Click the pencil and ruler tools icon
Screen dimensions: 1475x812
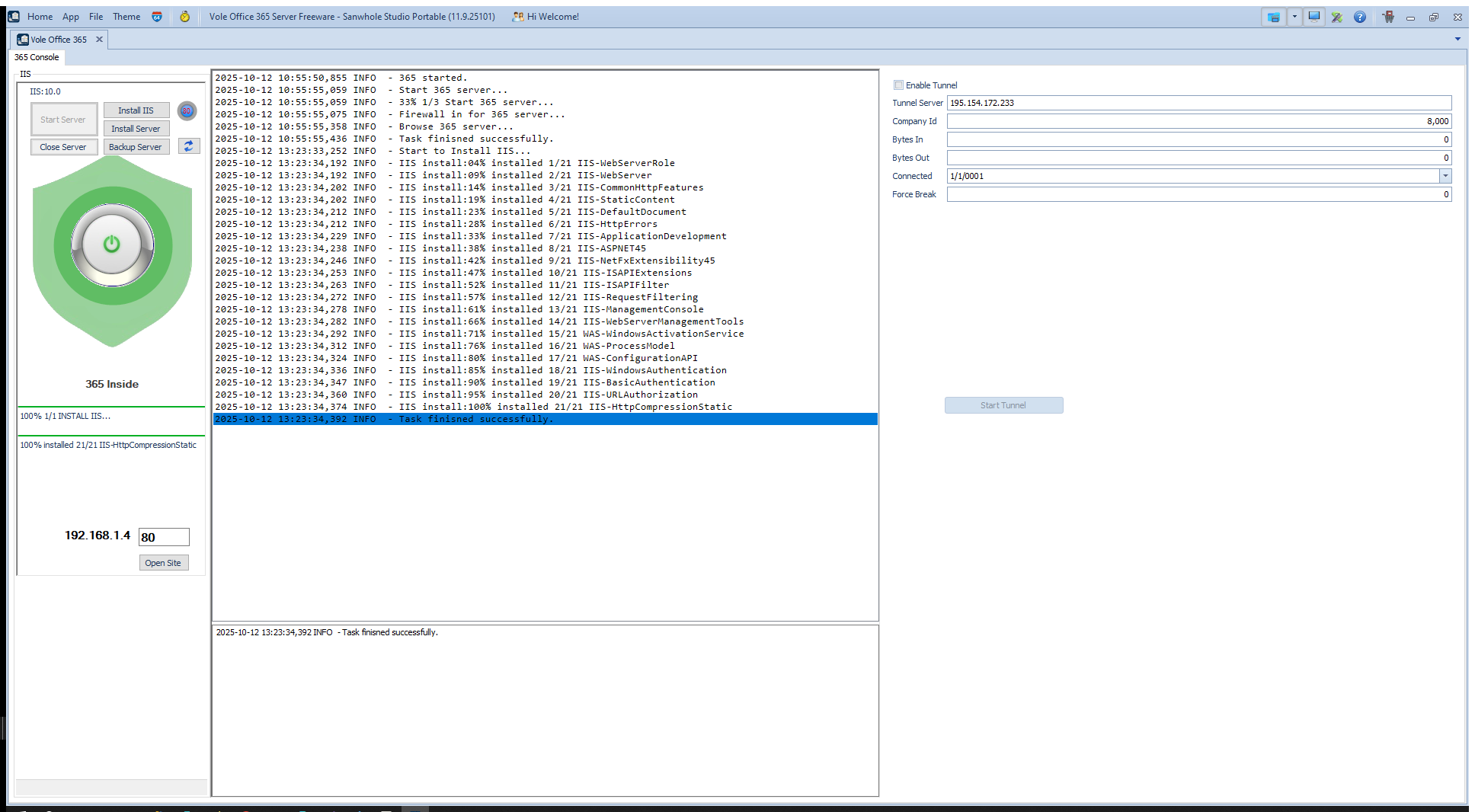pyautogui.click(x=1337, y=17)
